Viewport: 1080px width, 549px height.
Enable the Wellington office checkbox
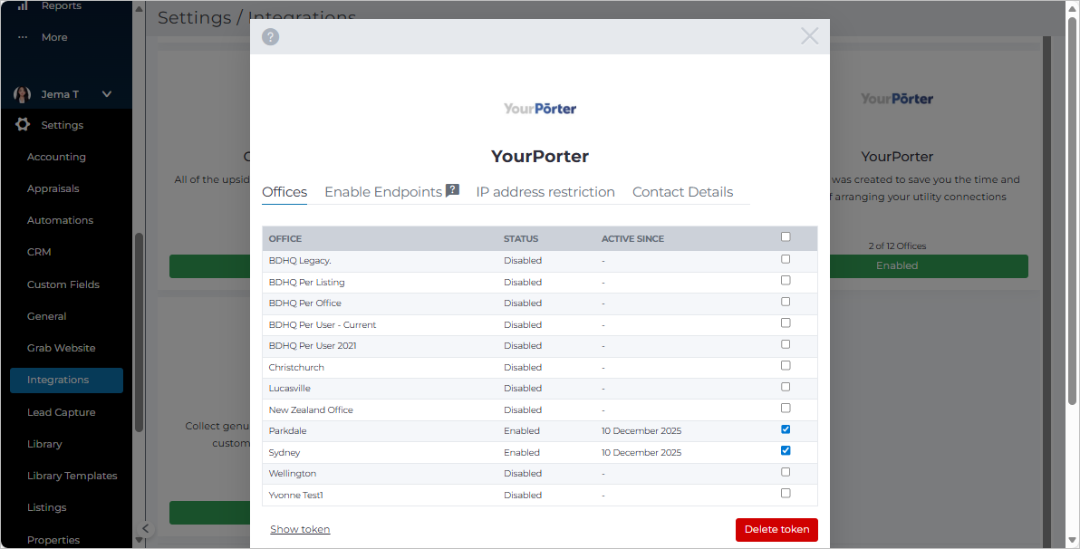click(x=786, y=473)
